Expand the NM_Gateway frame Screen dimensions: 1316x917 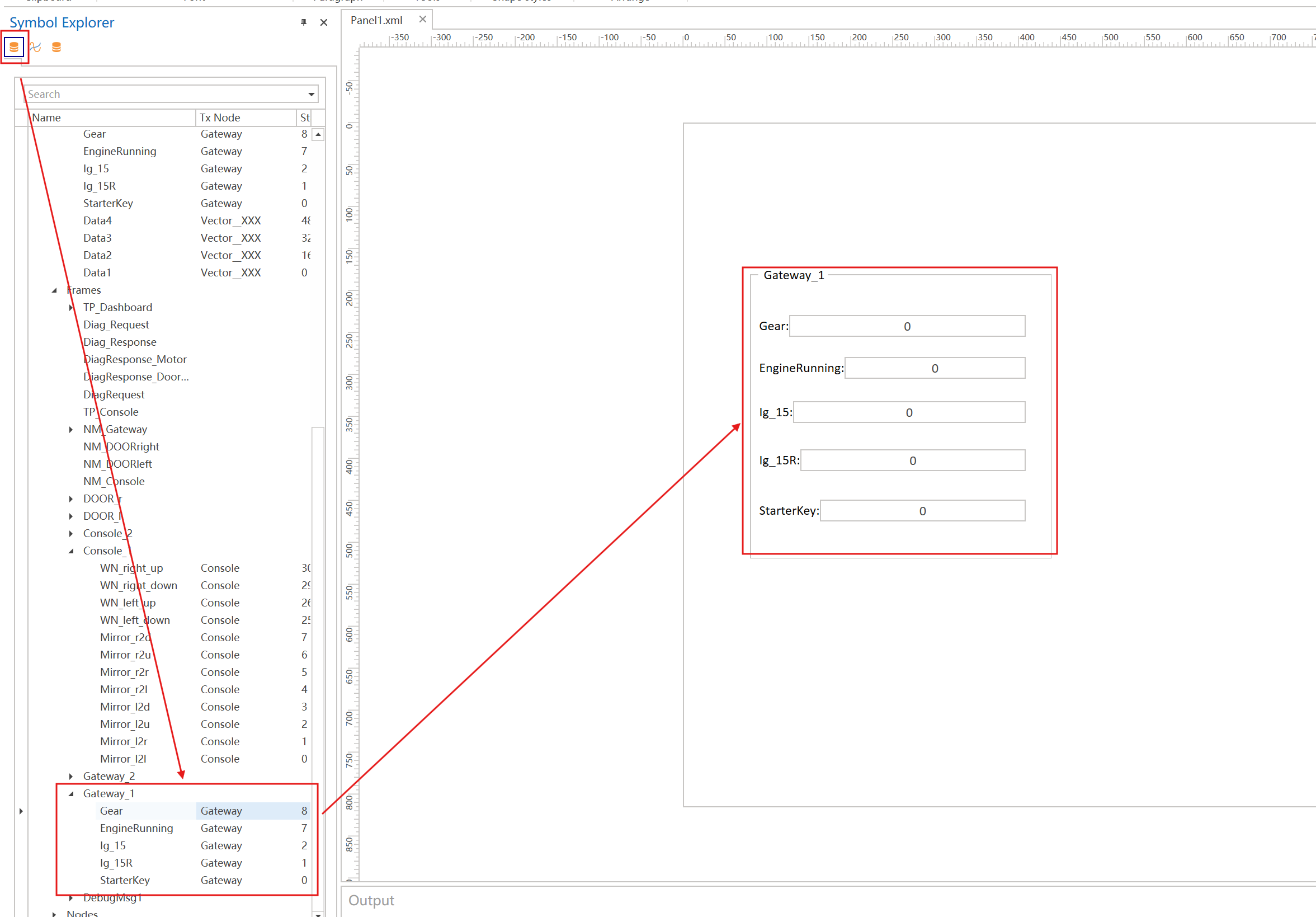71,430
